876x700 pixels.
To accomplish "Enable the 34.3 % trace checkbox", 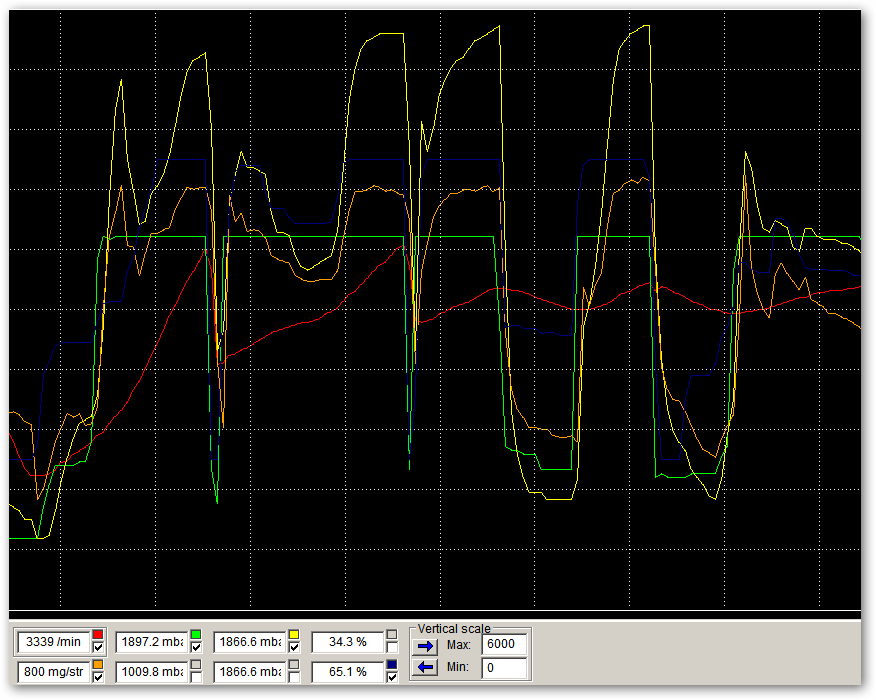I will 392,647.
